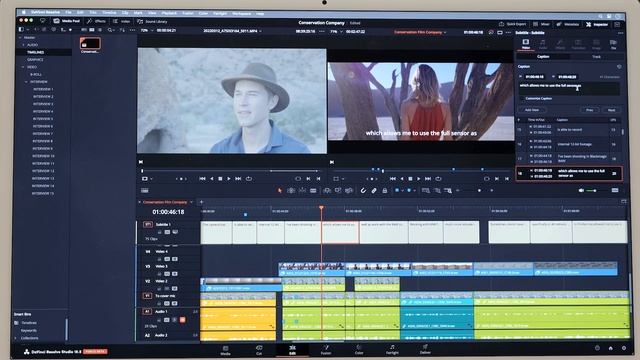The width and height of the screenshot is (640, 360).
Task: Open the Inspector Video tab
Action: pyautogui.click(x=526, y=44)
